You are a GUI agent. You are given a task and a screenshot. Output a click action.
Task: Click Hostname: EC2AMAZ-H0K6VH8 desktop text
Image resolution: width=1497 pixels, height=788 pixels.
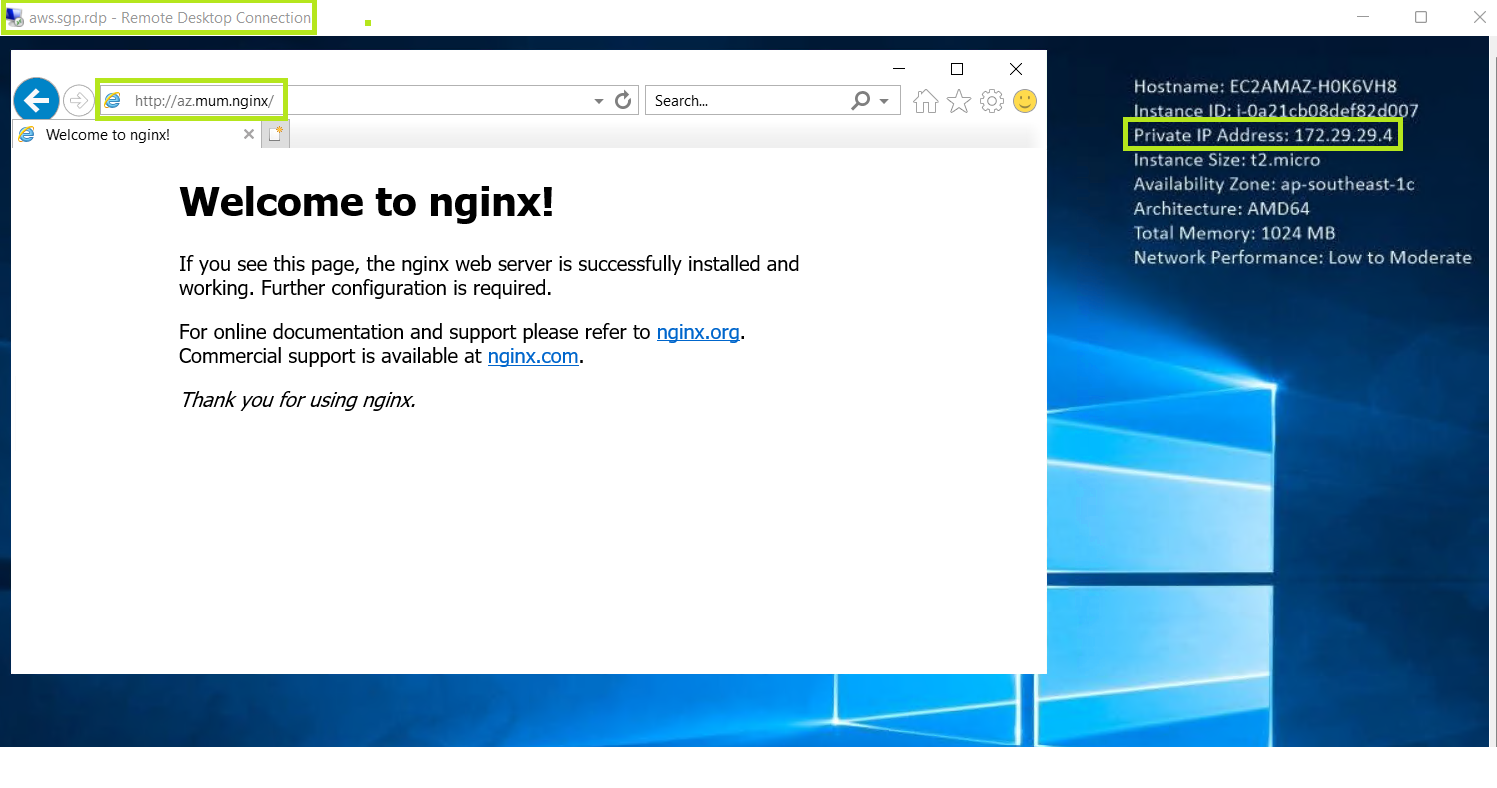coord(1265,87)
